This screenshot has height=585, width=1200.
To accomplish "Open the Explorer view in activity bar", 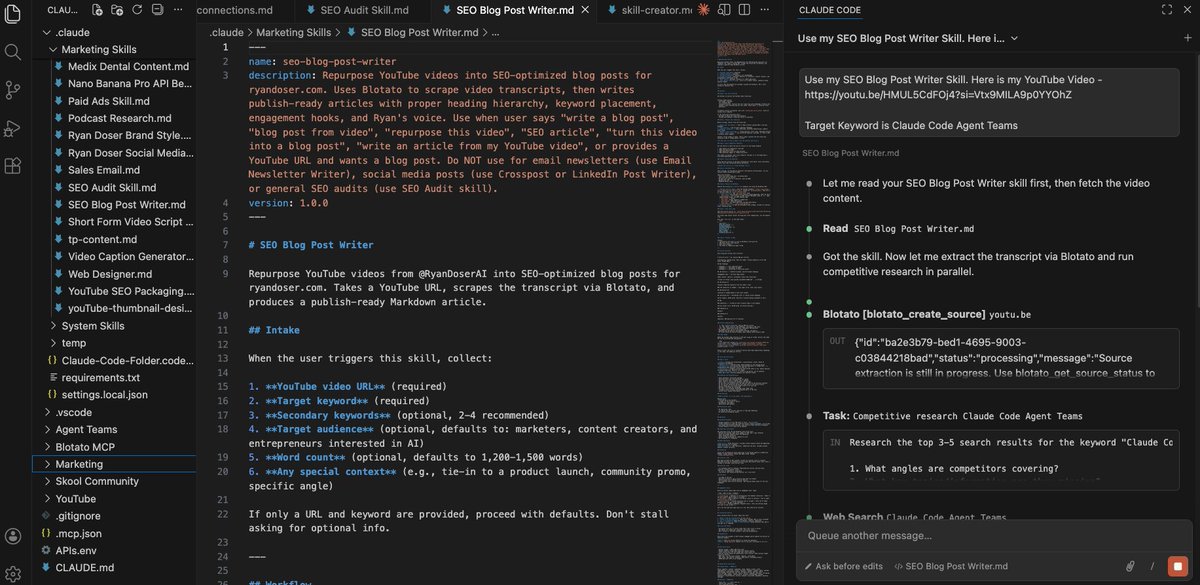I will pos(13,12).
